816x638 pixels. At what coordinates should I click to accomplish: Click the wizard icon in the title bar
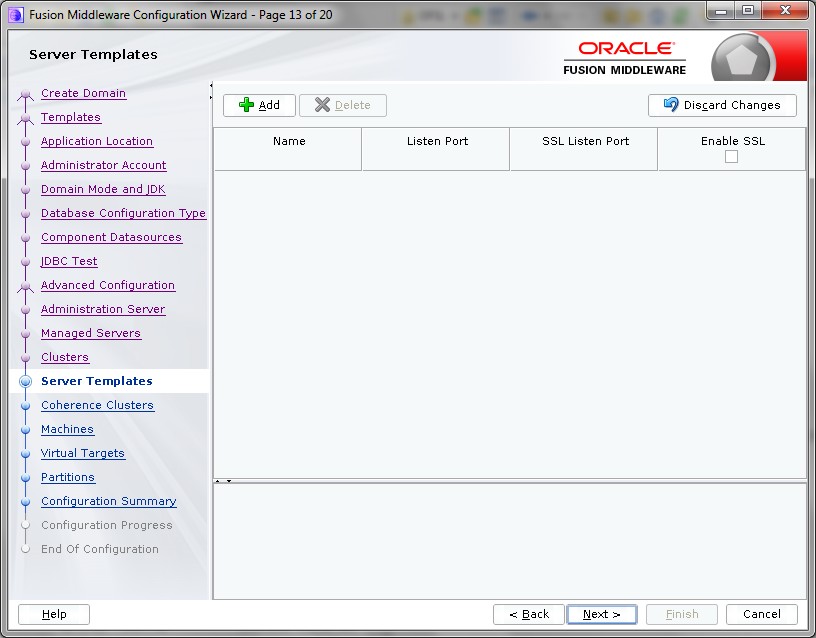(x=16, y=15)
